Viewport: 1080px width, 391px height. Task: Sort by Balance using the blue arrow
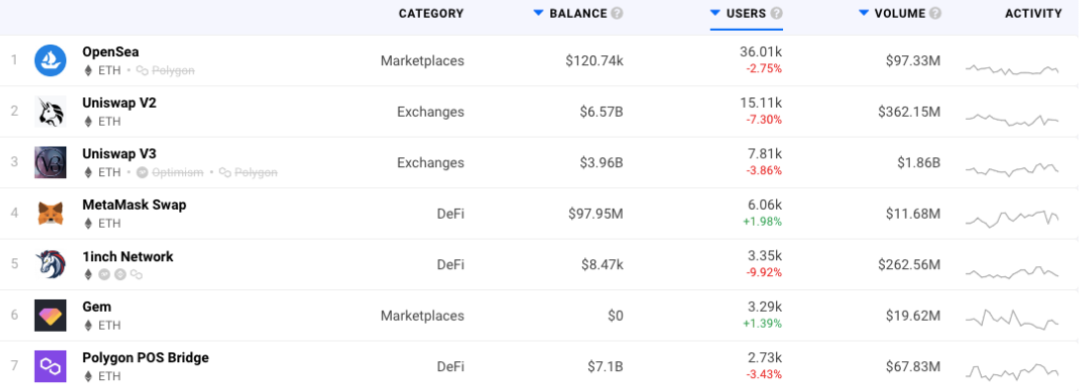(539, 13)
